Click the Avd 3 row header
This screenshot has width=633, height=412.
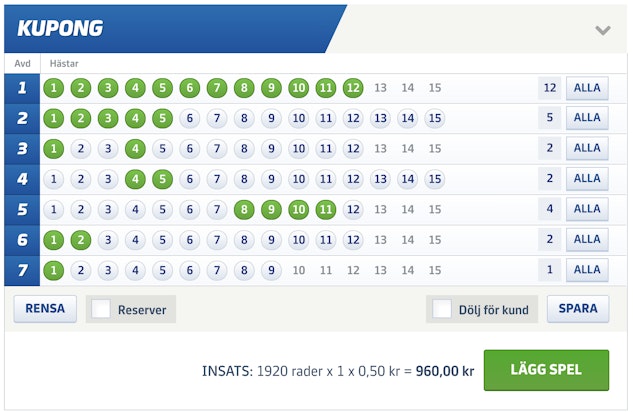click(x=22, y=149)
